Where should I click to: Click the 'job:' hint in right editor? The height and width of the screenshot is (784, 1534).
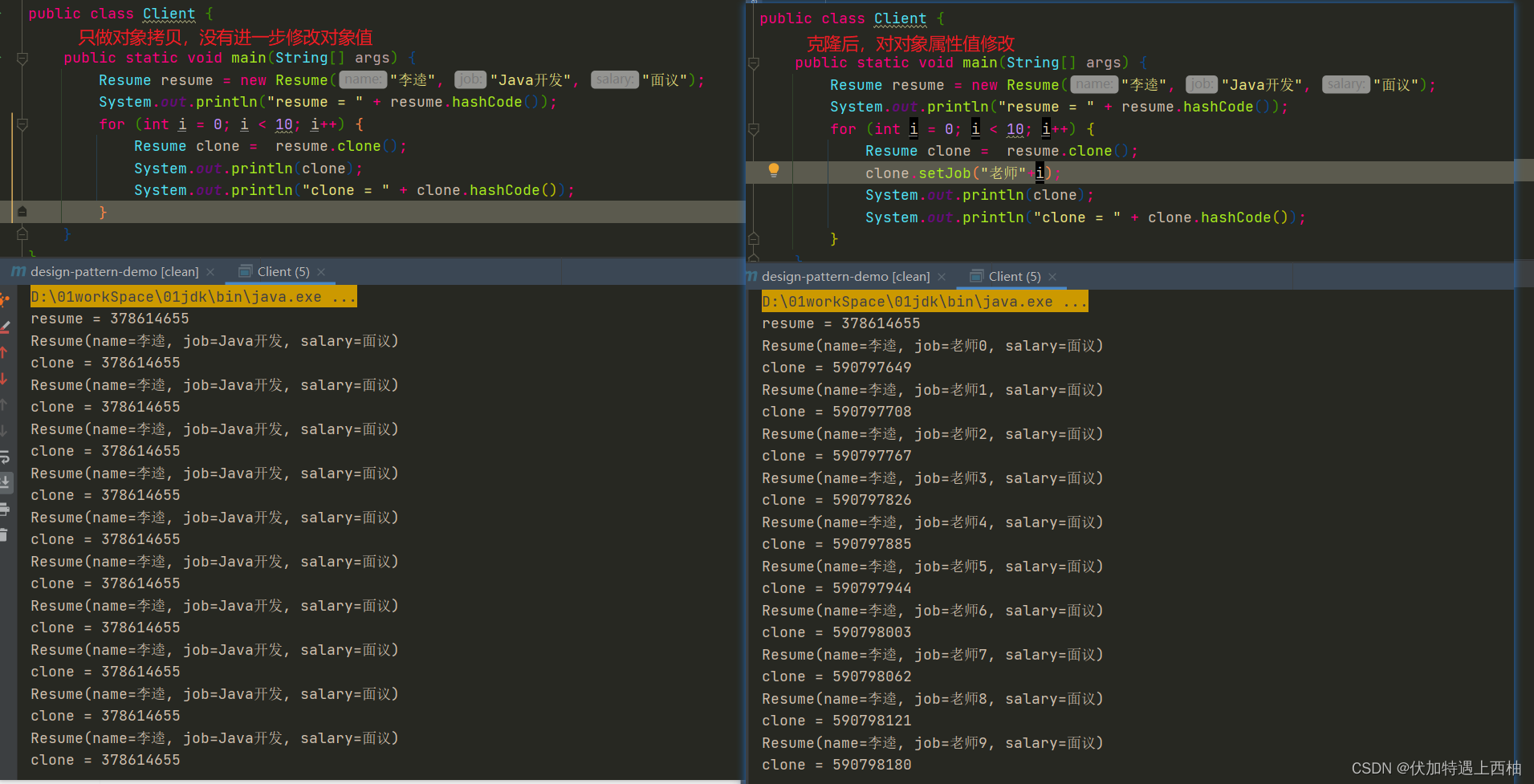[x=1202, y=84]
